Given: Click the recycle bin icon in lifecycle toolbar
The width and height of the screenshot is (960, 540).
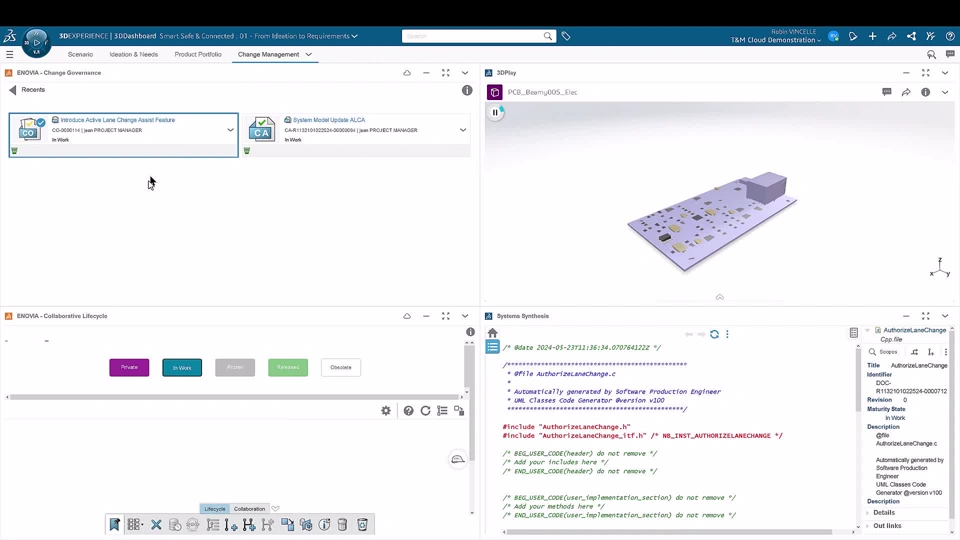Looking at the screenshot, I should [362, 525].
